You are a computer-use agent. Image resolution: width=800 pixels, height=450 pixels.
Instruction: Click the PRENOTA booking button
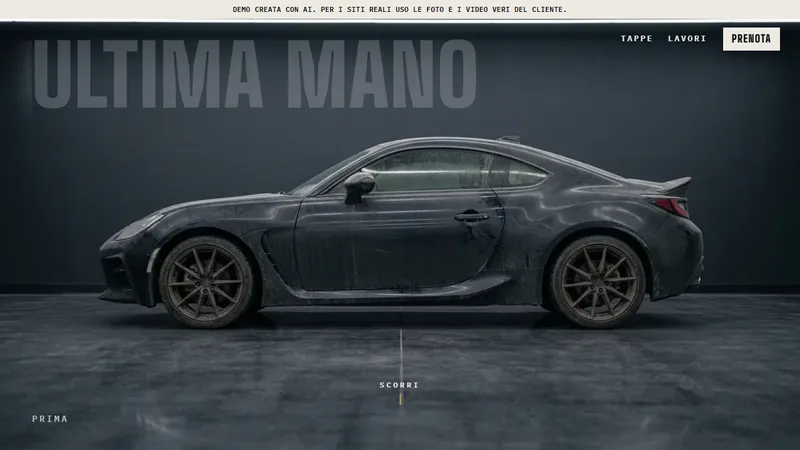pos(751,39)
